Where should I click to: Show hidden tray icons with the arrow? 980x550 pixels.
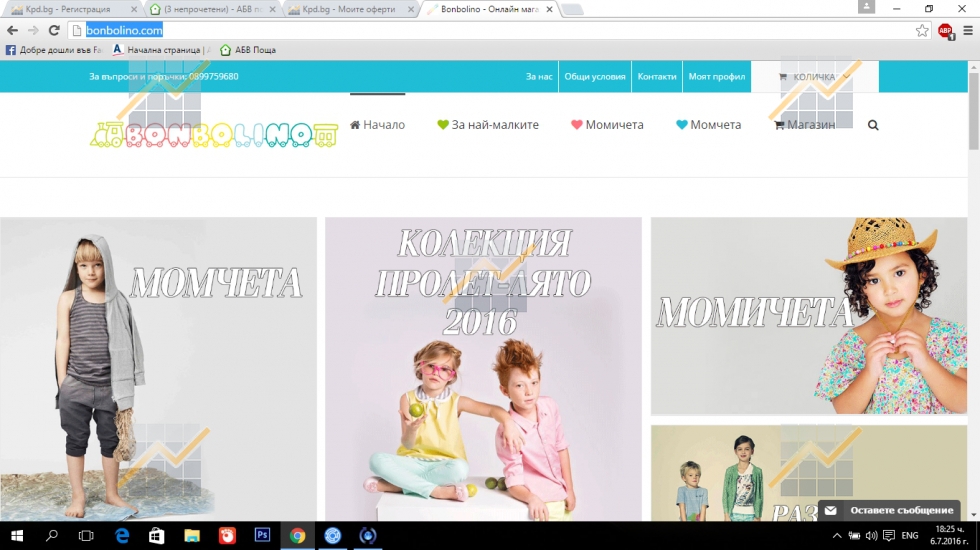(x=837, y=536)
